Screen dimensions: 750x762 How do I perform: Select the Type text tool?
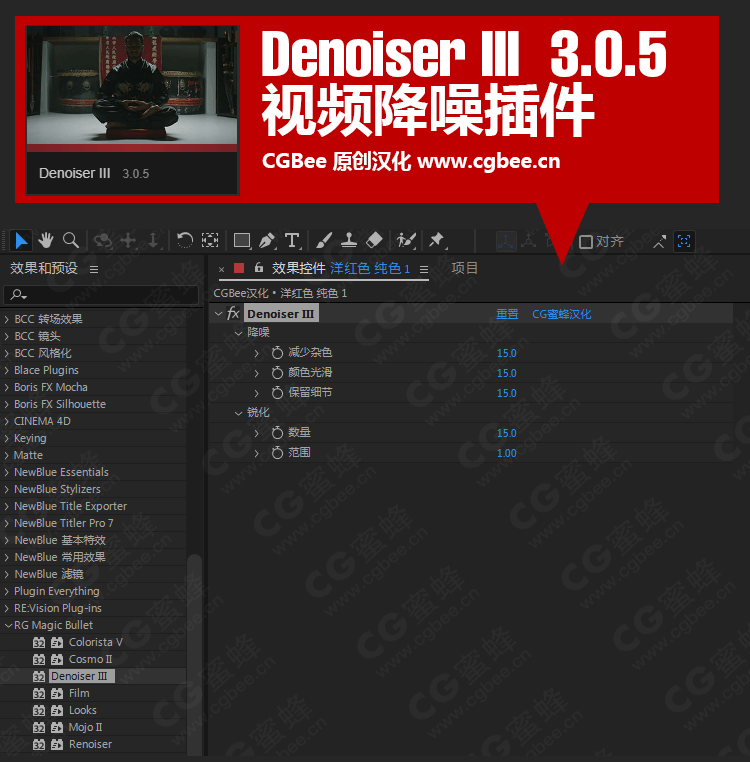coord(292,241)
